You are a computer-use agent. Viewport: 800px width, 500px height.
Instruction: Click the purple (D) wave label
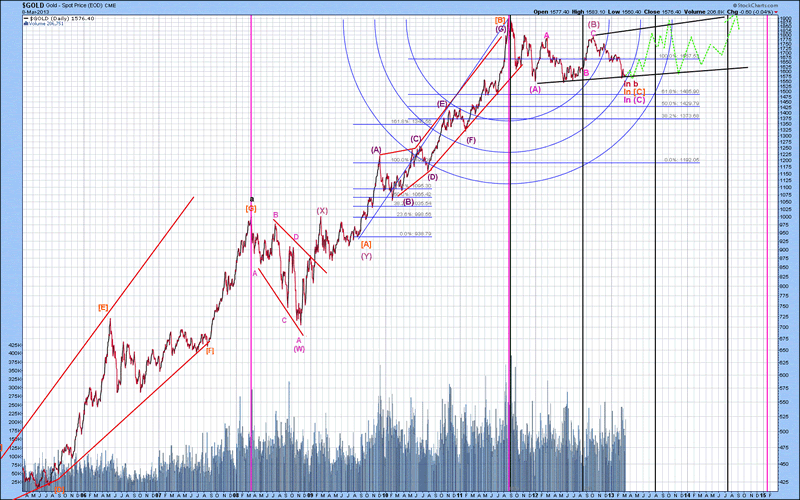tap(433, 176)
